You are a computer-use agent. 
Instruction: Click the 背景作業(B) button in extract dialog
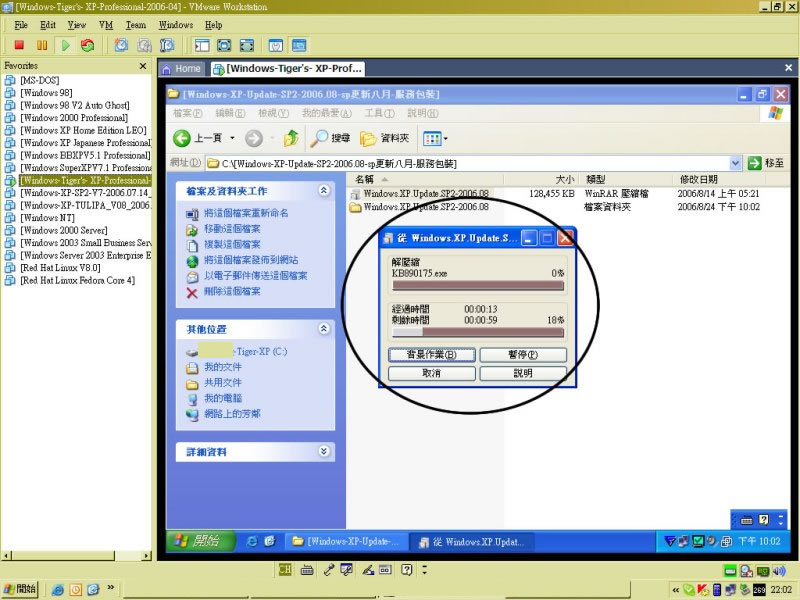[432, 355]
